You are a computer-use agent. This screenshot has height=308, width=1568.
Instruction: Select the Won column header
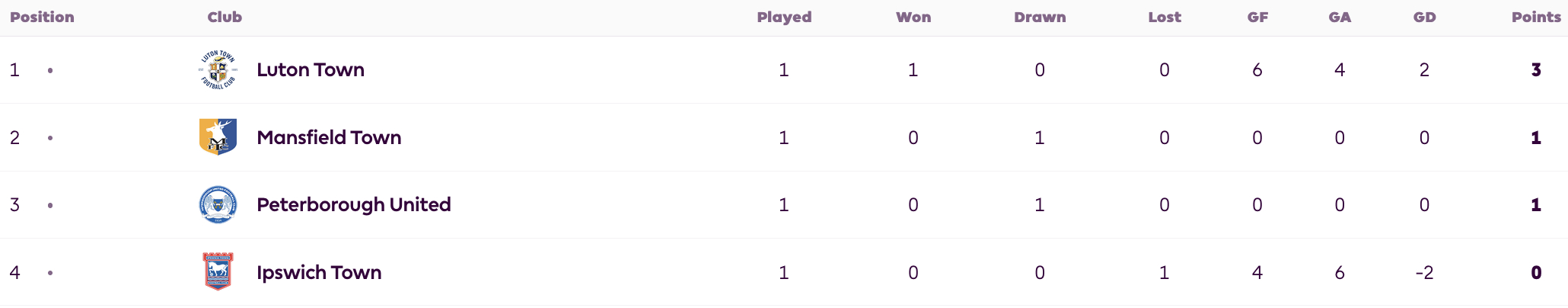click(913, 17)
